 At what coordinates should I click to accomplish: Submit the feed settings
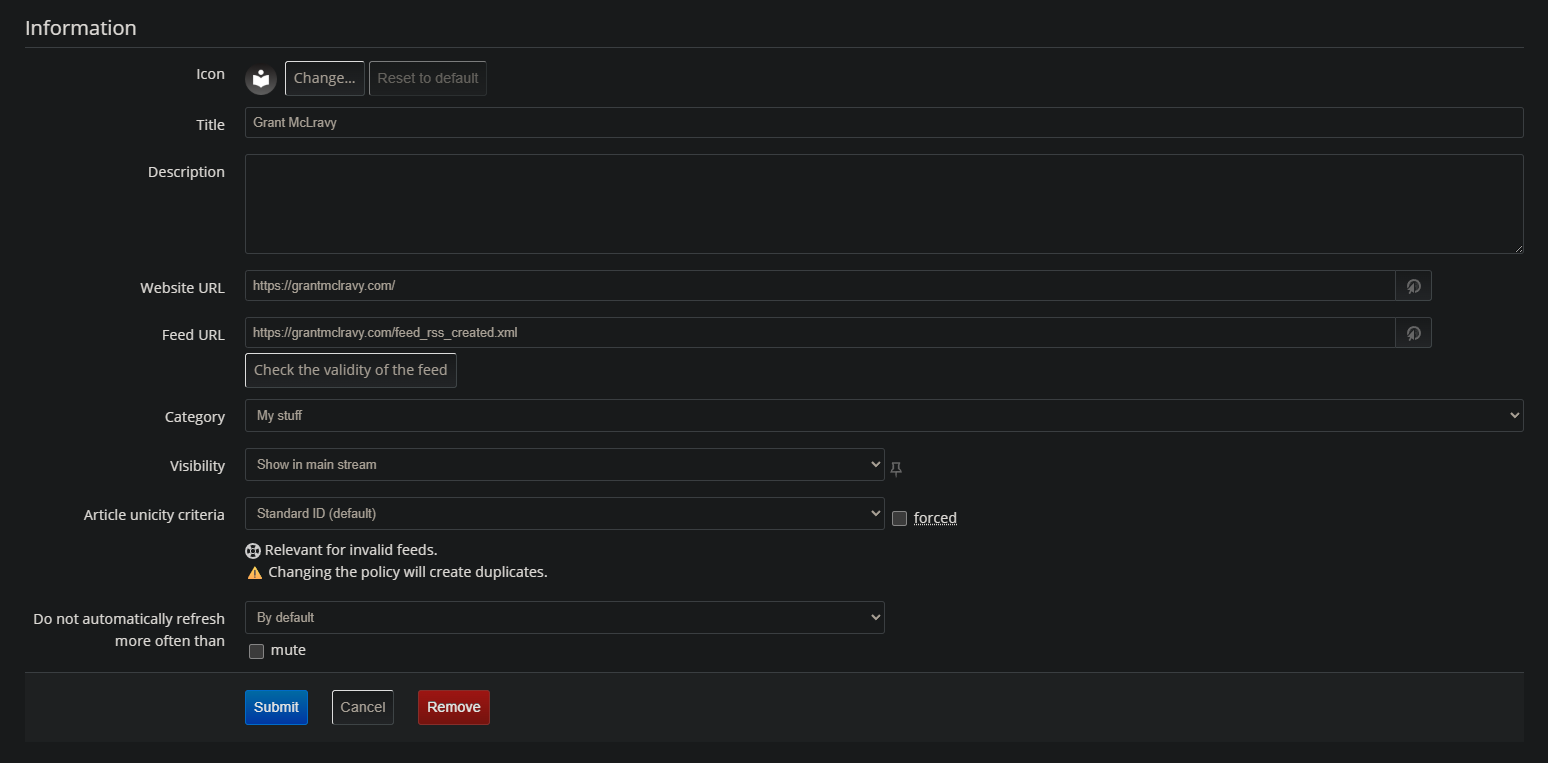coord(276,707)
